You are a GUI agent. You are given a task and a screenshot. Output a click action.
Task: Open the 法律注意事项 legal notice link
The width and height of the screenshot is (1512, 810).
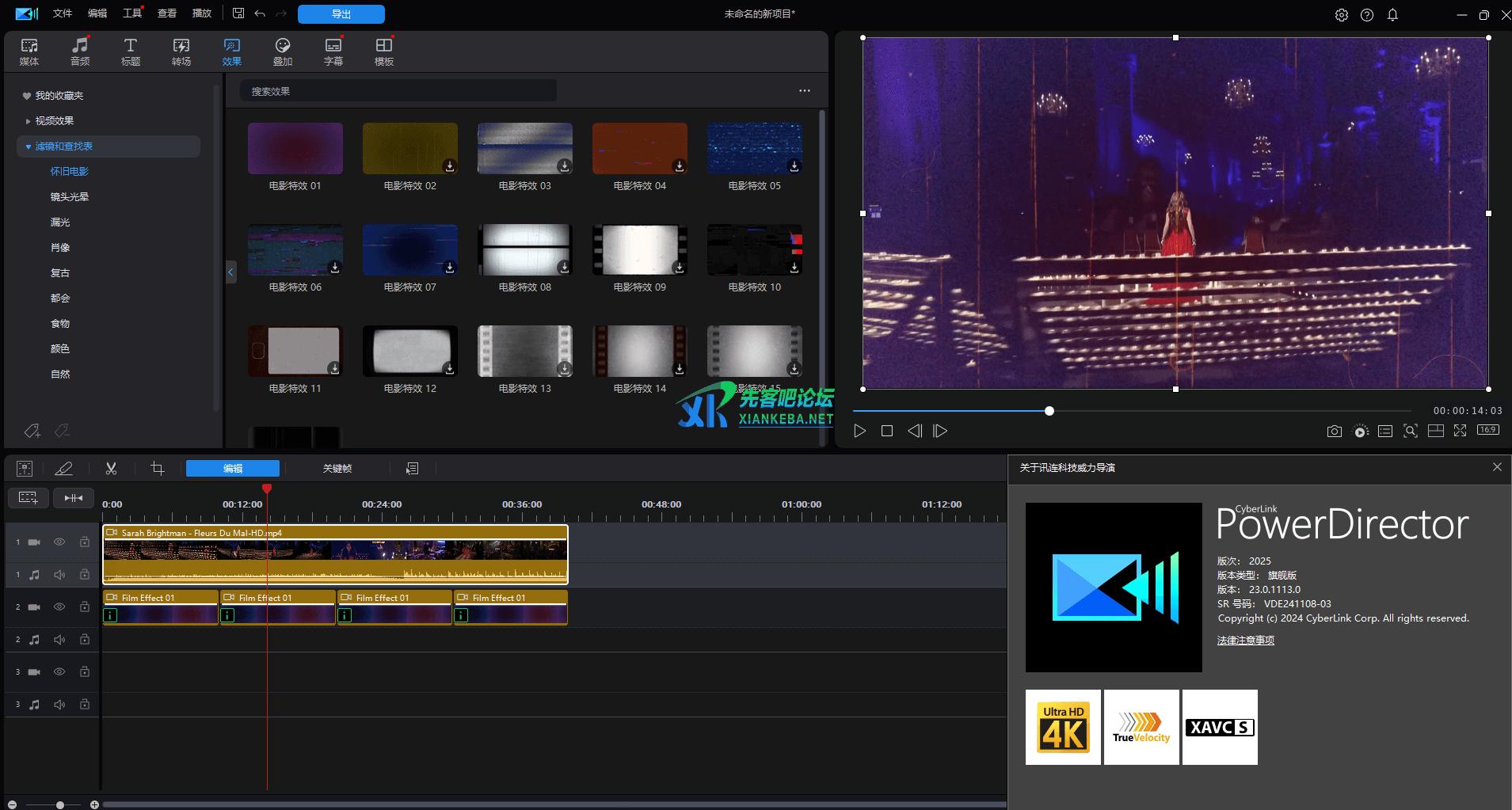[1245, 641]
